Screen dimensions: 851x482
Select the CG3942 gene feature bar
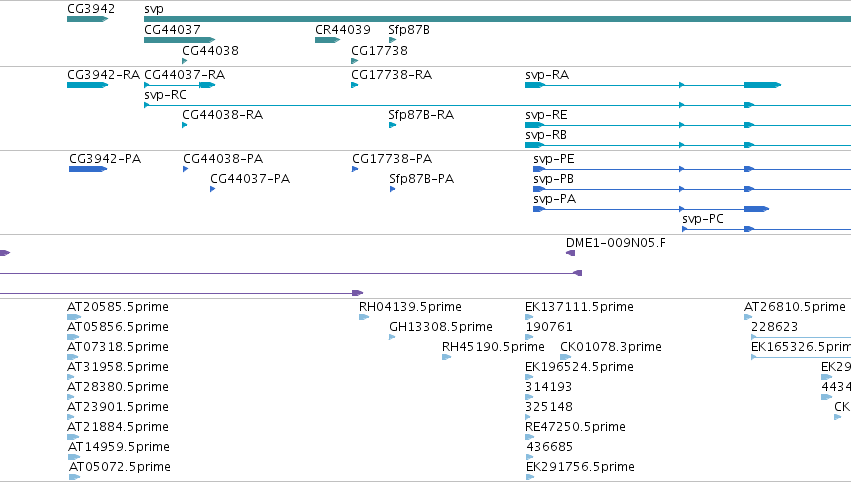coord(87,19)
